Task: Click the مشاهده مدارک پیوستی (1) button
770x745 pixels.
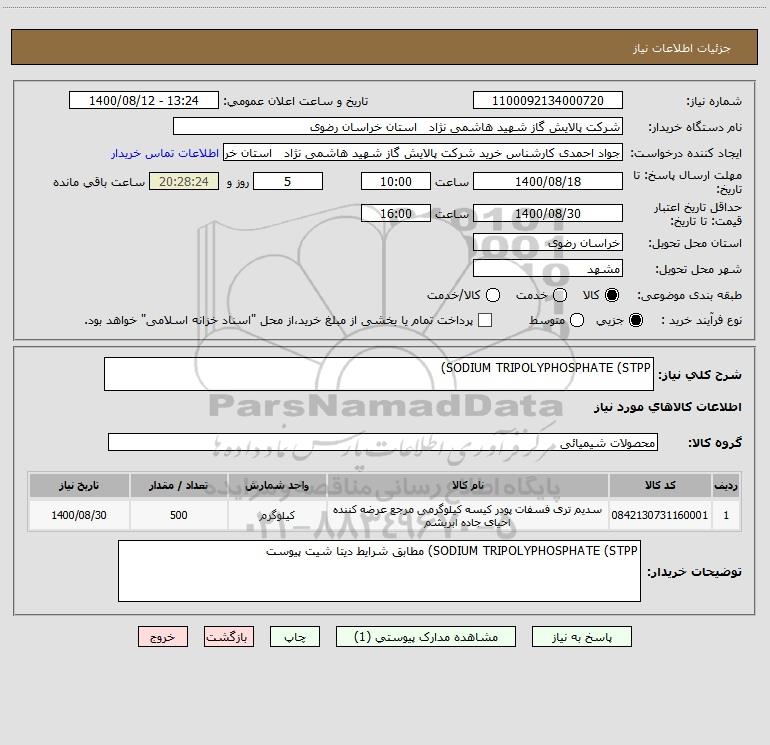Action: point(426,637)
